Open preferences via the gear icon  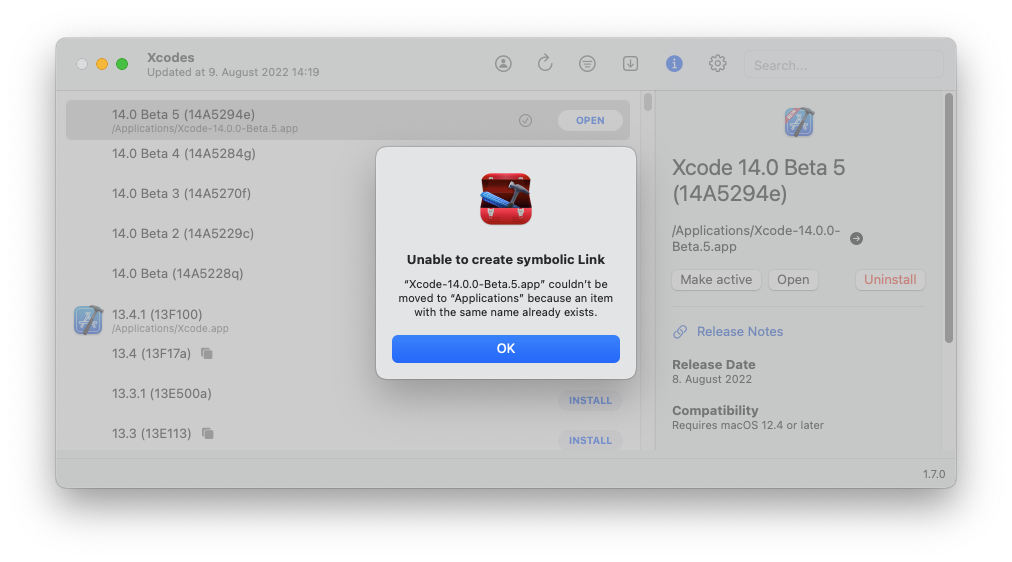(718, 63)
